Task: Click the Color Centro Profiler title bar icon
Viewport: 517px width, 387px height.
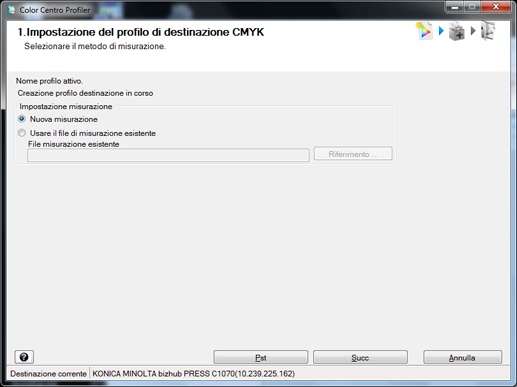Action: pyautogui.click(x=12, y=10)
